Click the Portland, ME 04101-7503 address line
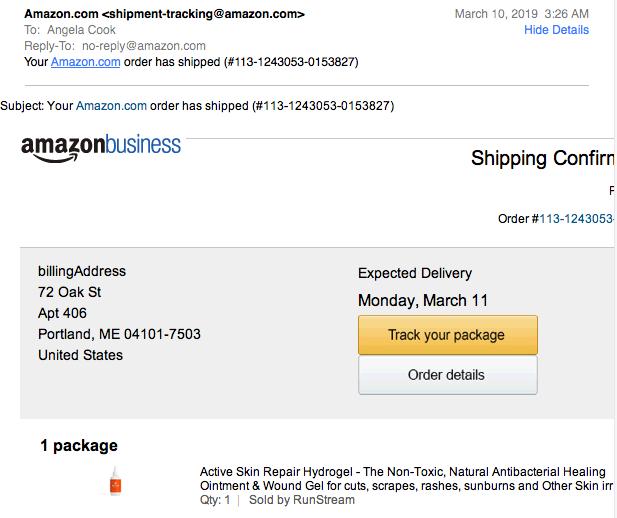 (x=119, y=334)
